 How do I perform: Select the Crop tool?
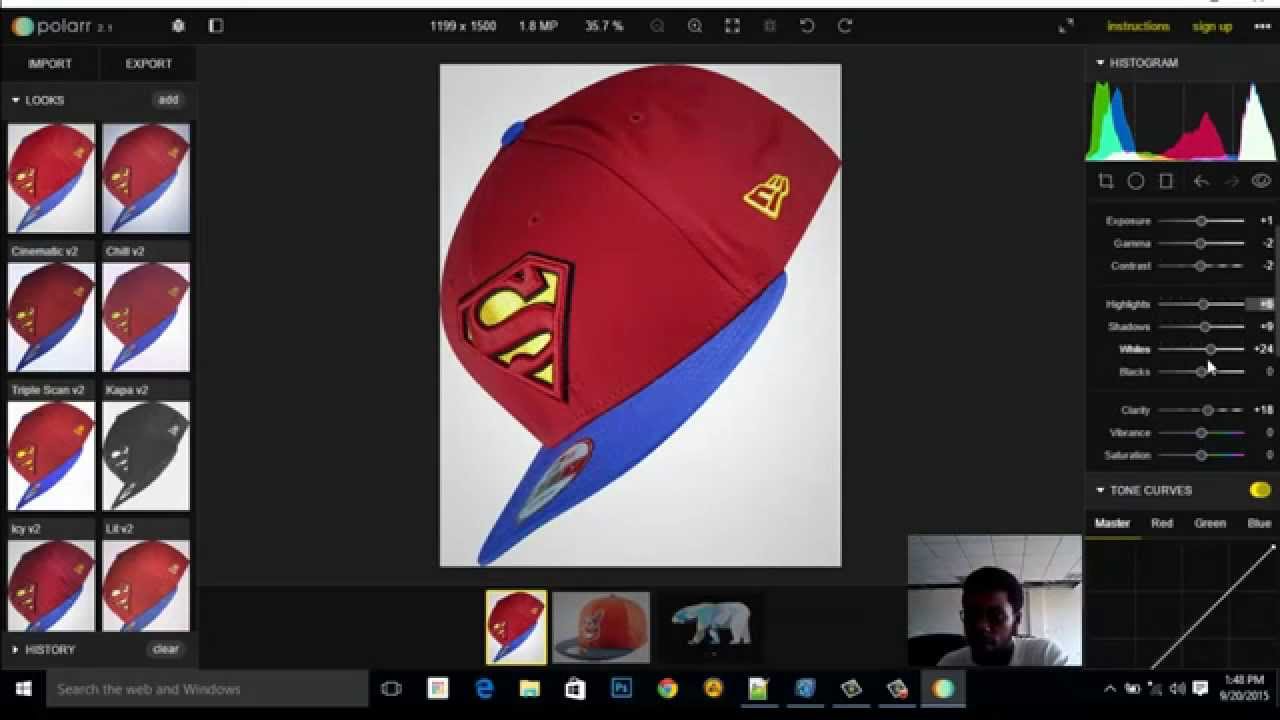tap(1105, 181)
